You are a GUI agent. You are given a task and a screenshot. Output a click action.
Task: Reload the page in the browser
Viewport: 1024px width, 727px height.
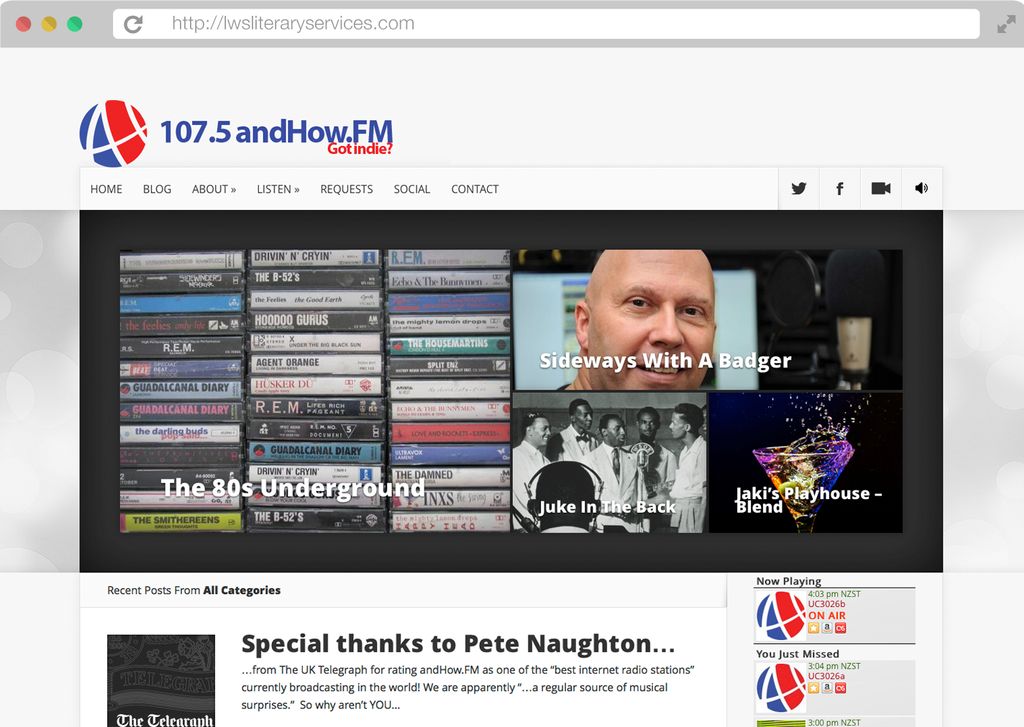click(133, 24)
